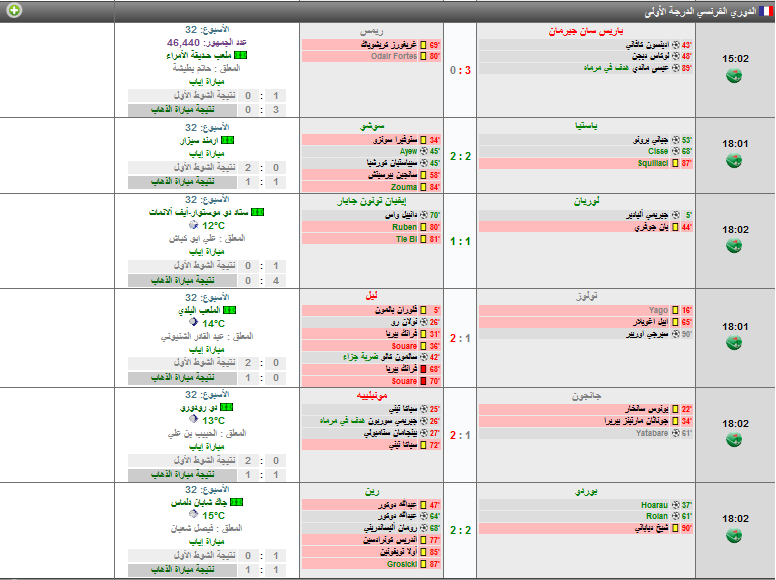
Task: Click the 2 : 1 score of Toulouse match
Action: (x=460, y=338)
